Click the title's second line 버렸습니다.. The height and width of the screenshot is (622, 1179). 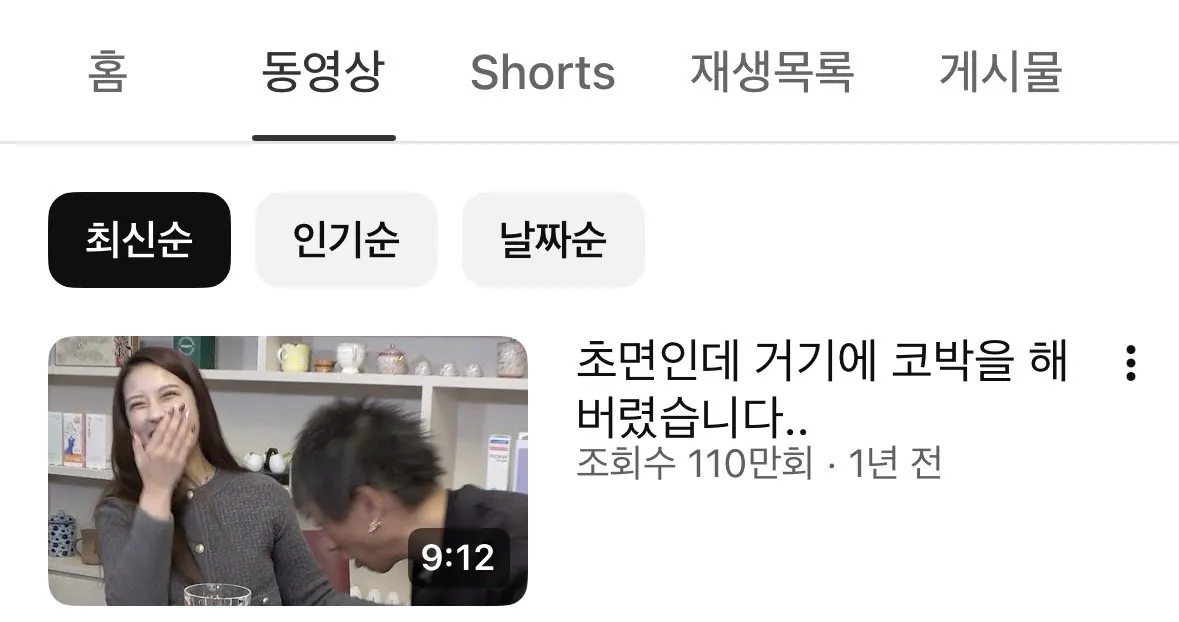point(692,416)
